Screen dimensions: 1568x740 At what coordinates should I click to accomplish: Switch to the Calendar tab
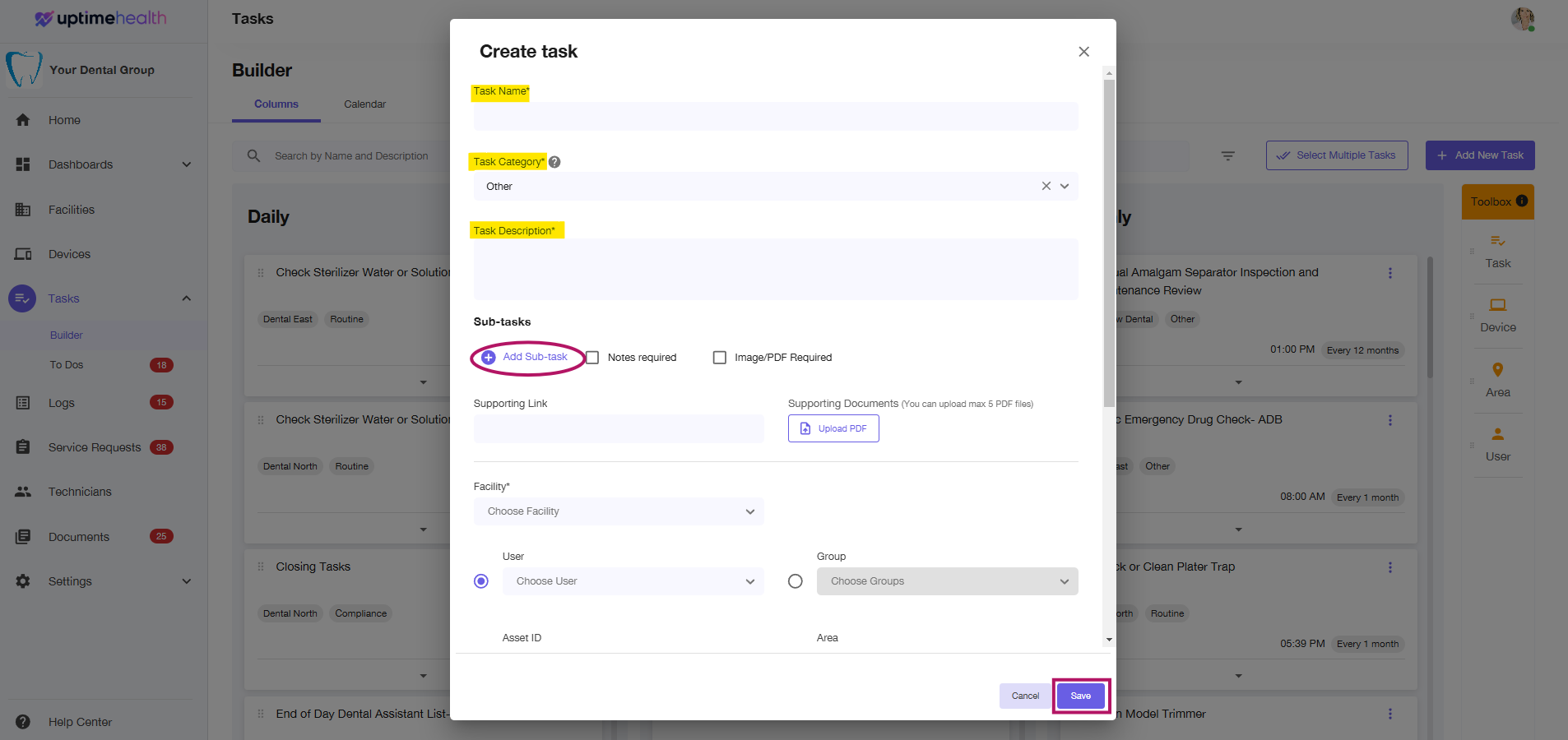pos(364,104)
